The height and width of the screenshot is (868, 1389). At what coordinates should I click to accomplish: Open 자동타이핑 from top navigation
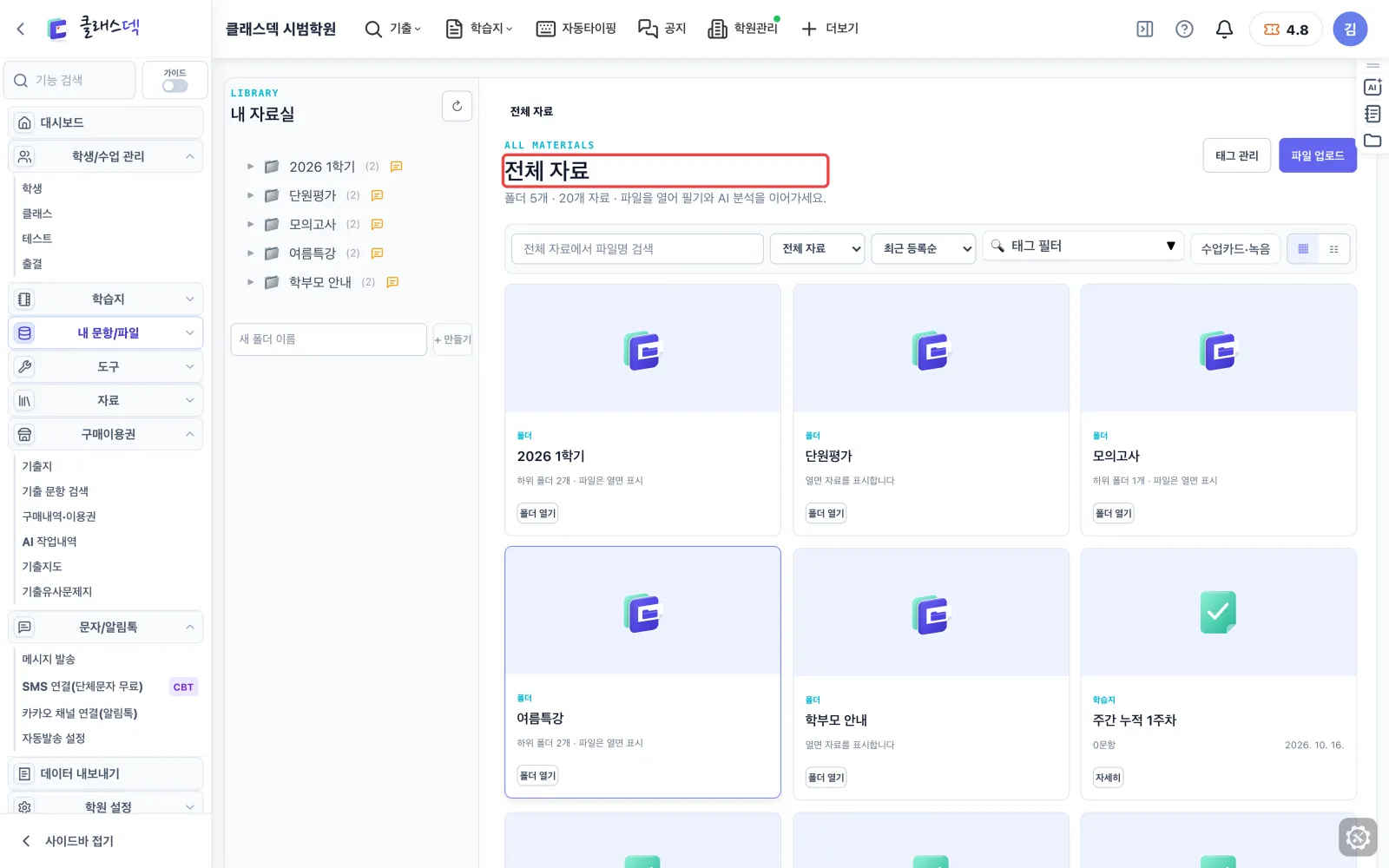pos(576,29)
